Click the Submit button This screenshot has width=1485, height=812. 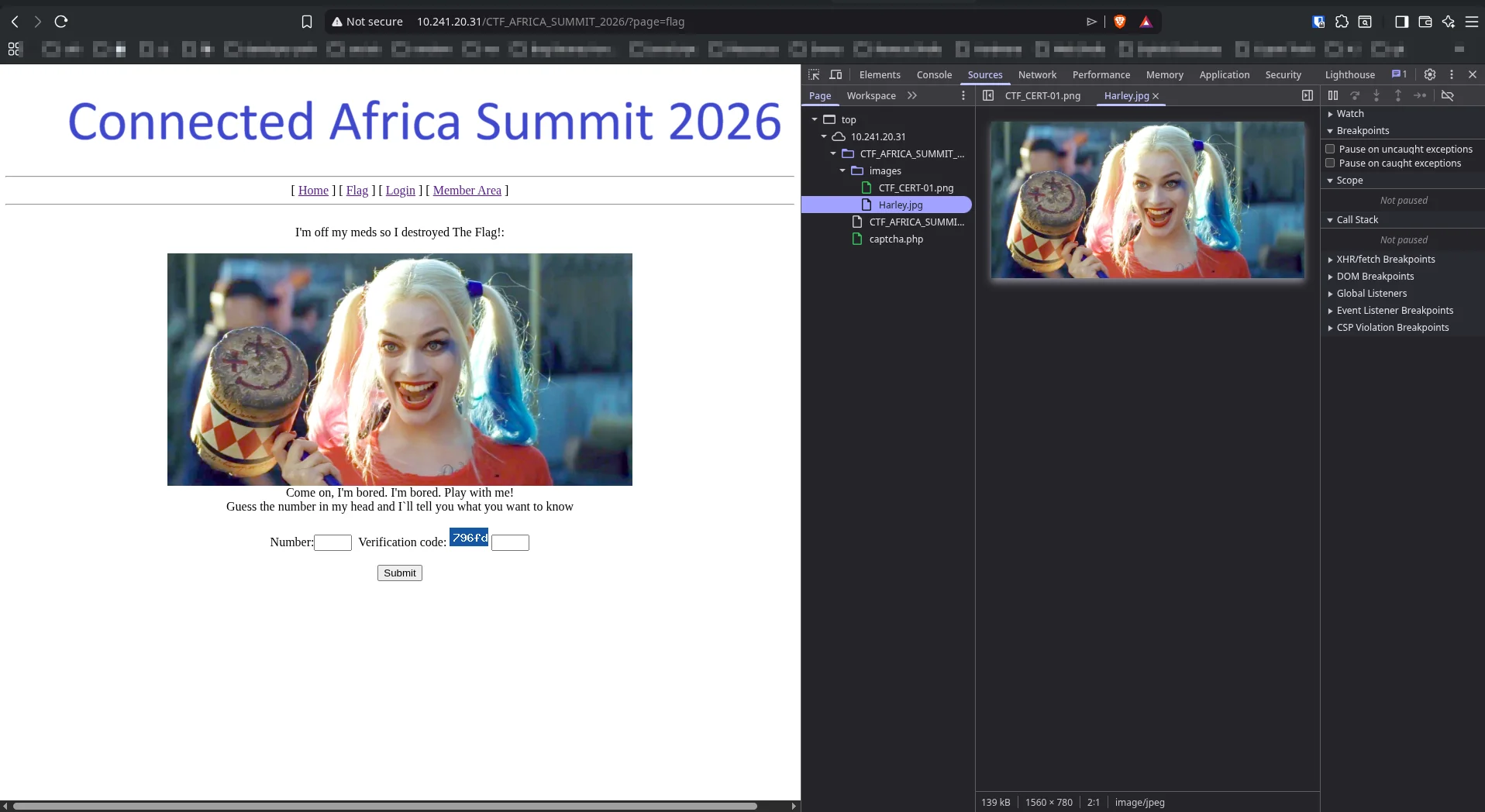point(400,573)
